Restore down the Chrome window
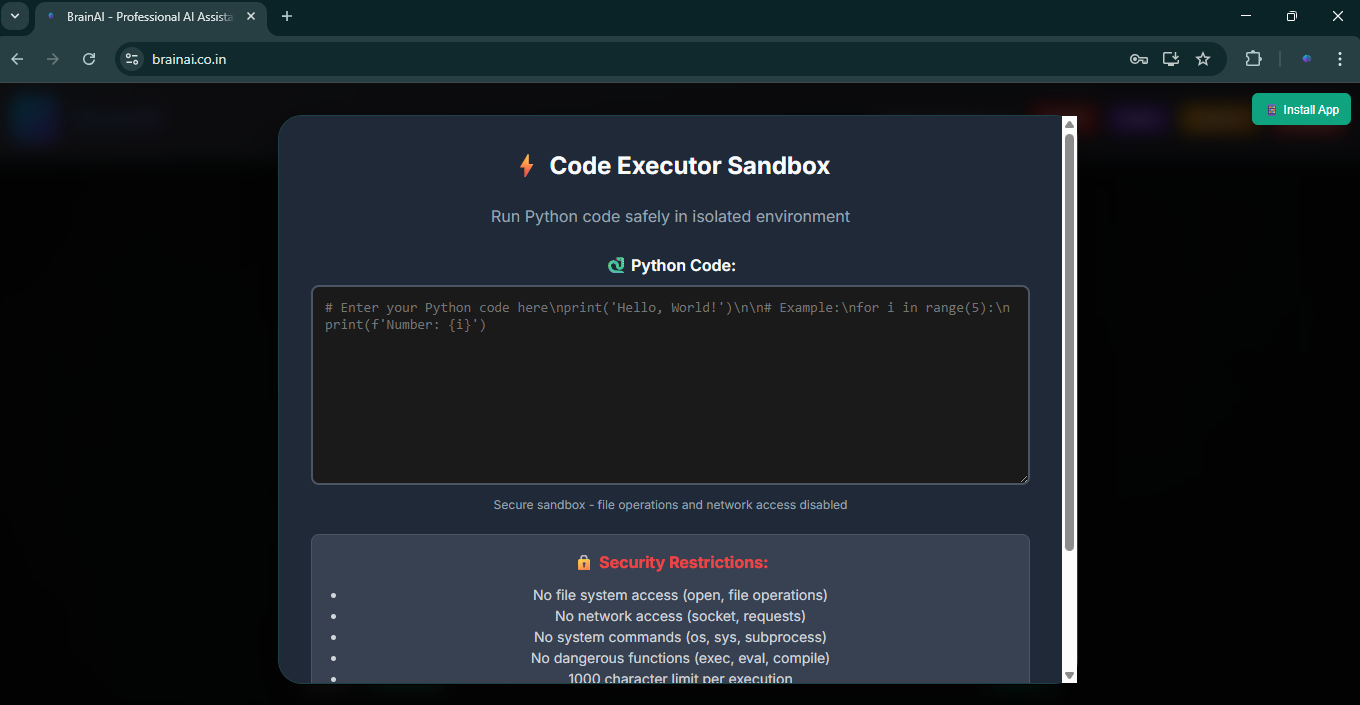 (1292, 16)
